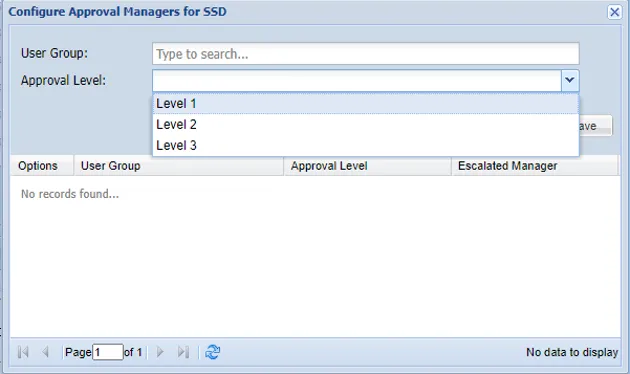Click the 'Approval Level:' field label

point(63,80)
